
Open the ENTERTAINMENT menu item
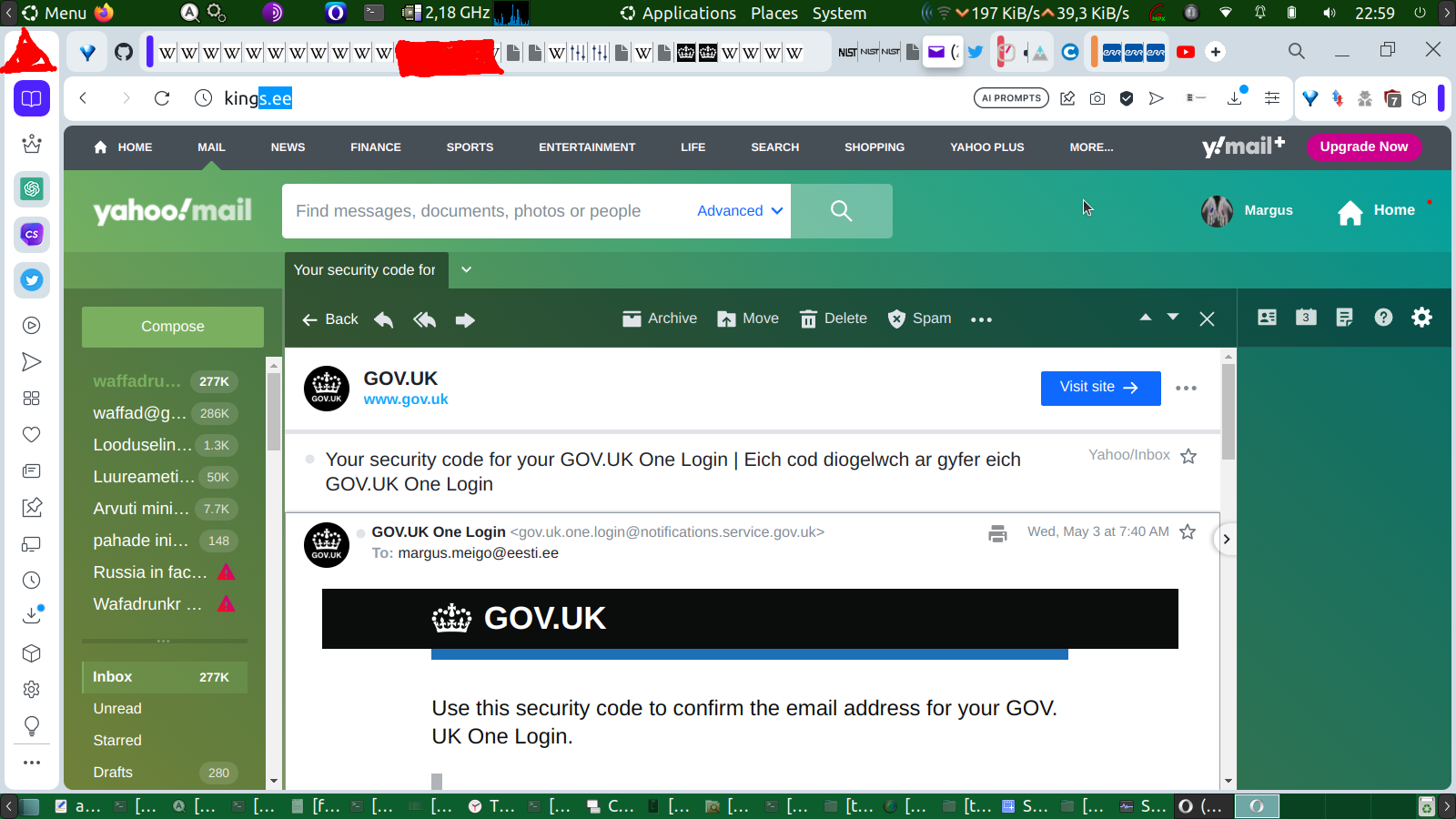(587, 147)
